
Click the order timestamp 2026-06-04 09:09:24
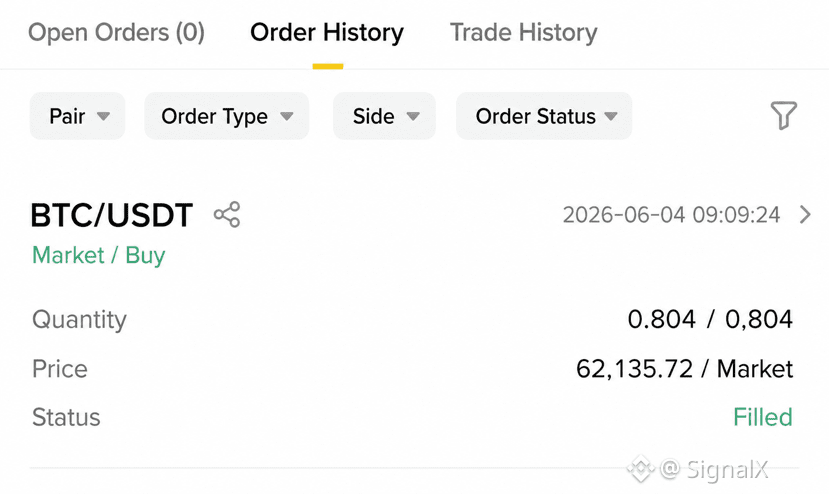[671, 215]
